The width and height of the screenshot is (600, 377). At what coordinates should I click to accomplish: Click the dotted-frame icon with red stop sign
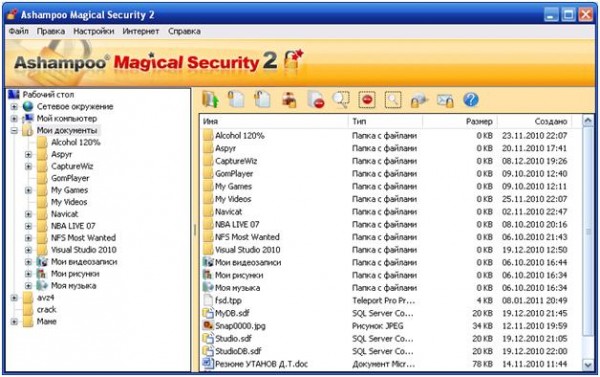[367, 100]
